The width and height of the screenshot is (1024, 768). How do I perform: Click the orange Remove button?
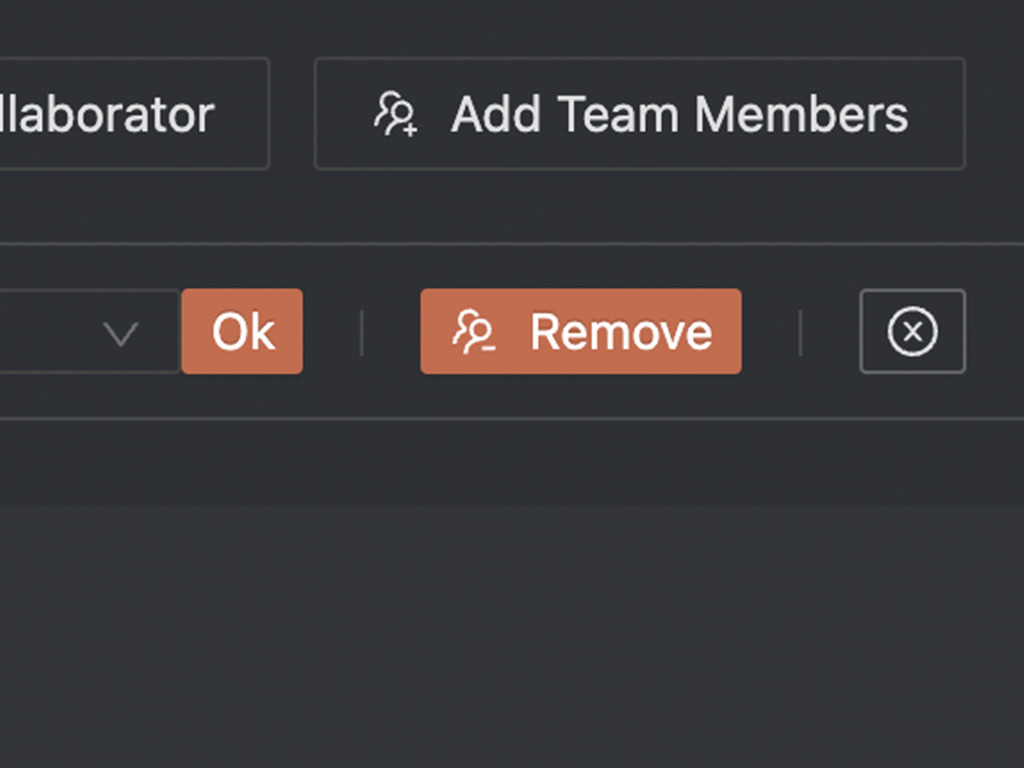click(x=581, y=331)
